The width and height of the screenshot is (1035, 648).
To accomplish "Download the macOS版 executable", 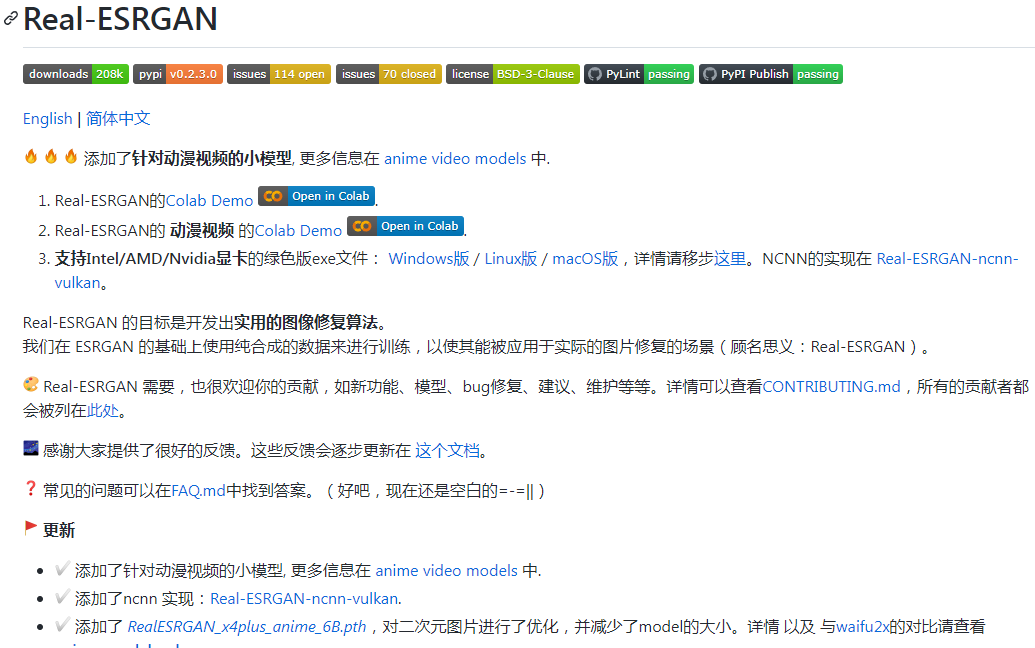I will [x=585, y=259].
